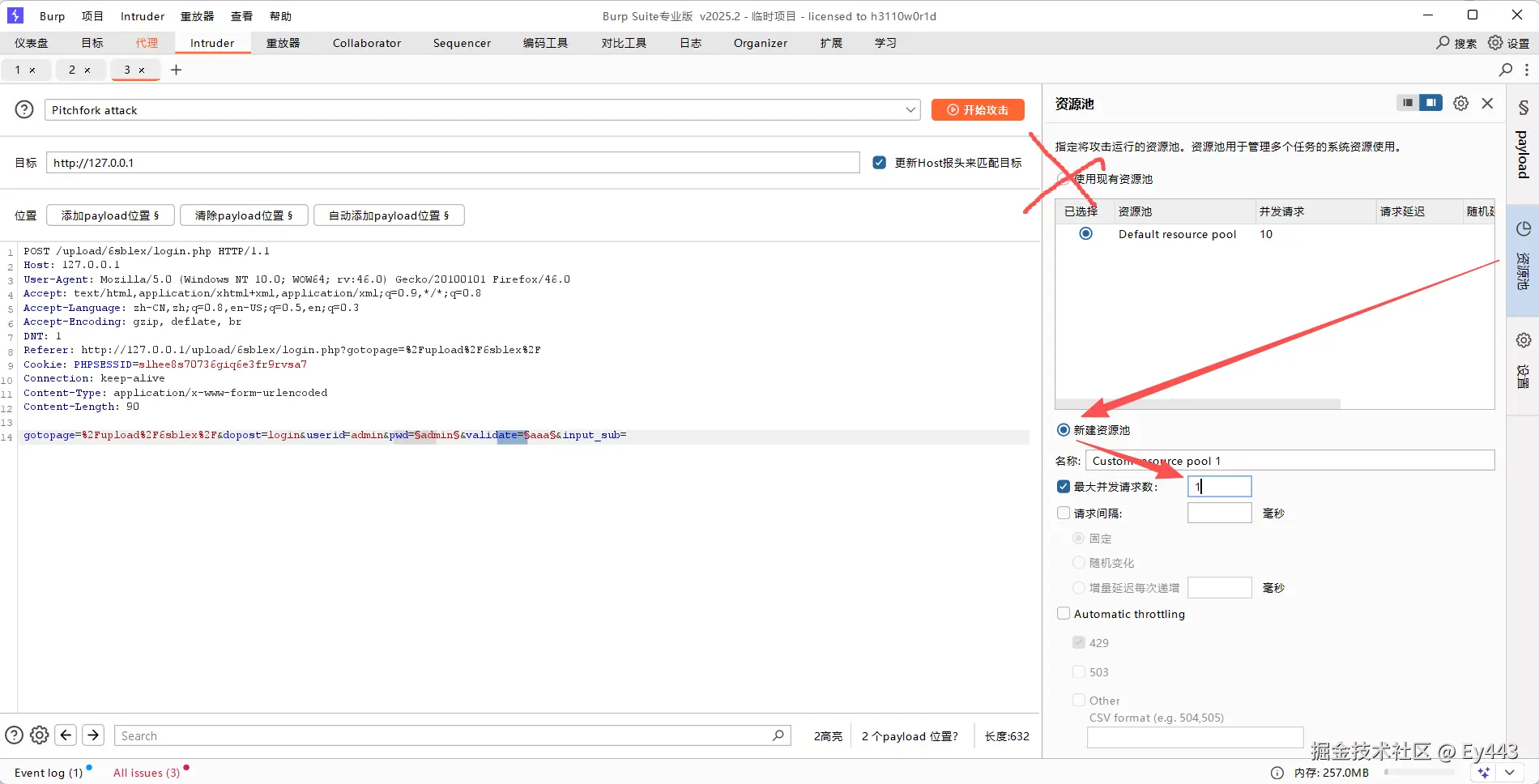This screenshot has height=784, width=1539.
Task: Close Intruder sub-tab 2
Action: (x=87, y=70)
